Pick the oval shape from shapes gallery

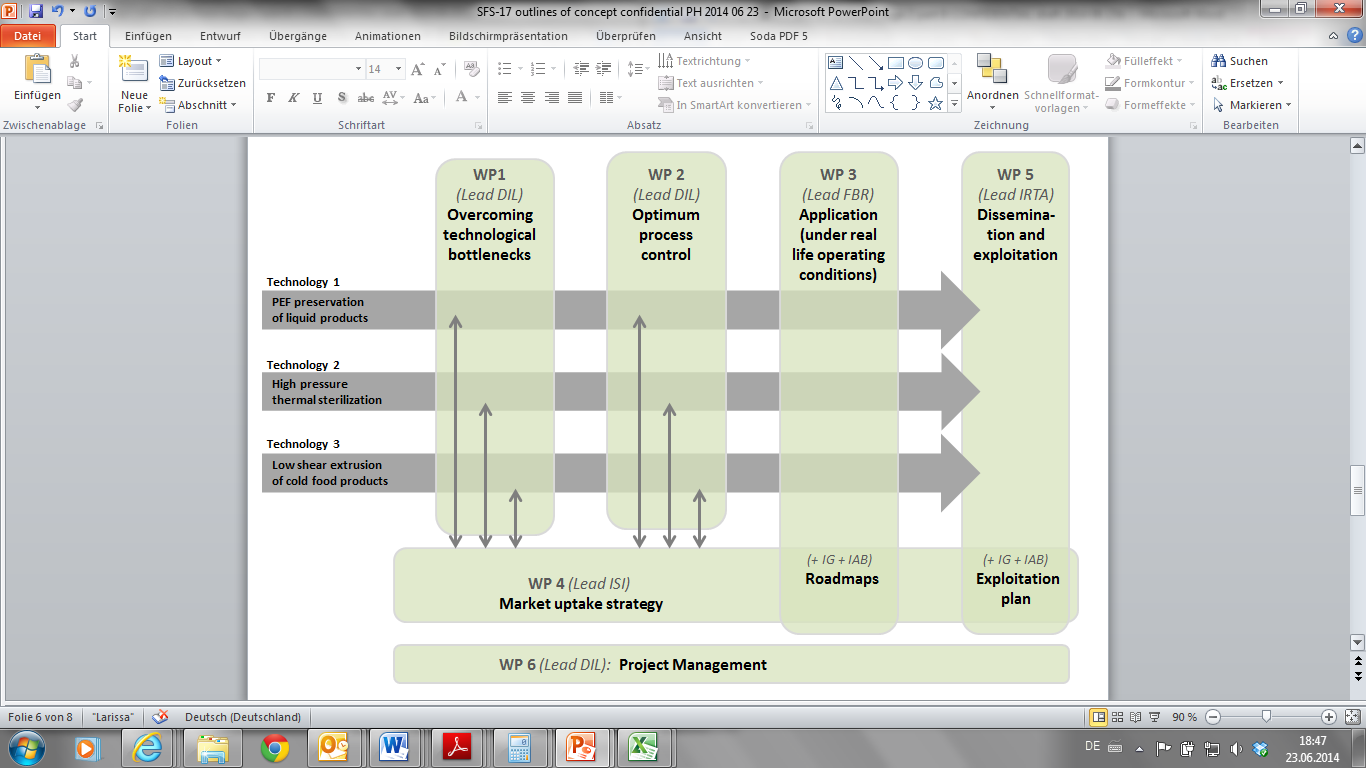pyautogui.click(x=915, y=63)
